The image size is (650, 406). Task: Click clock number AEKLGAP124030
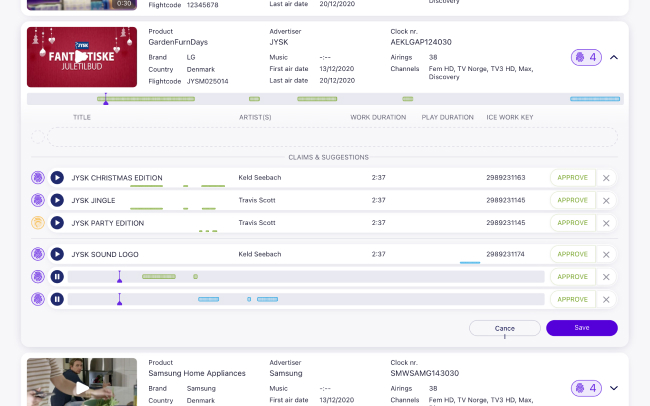tap(421, 42)
